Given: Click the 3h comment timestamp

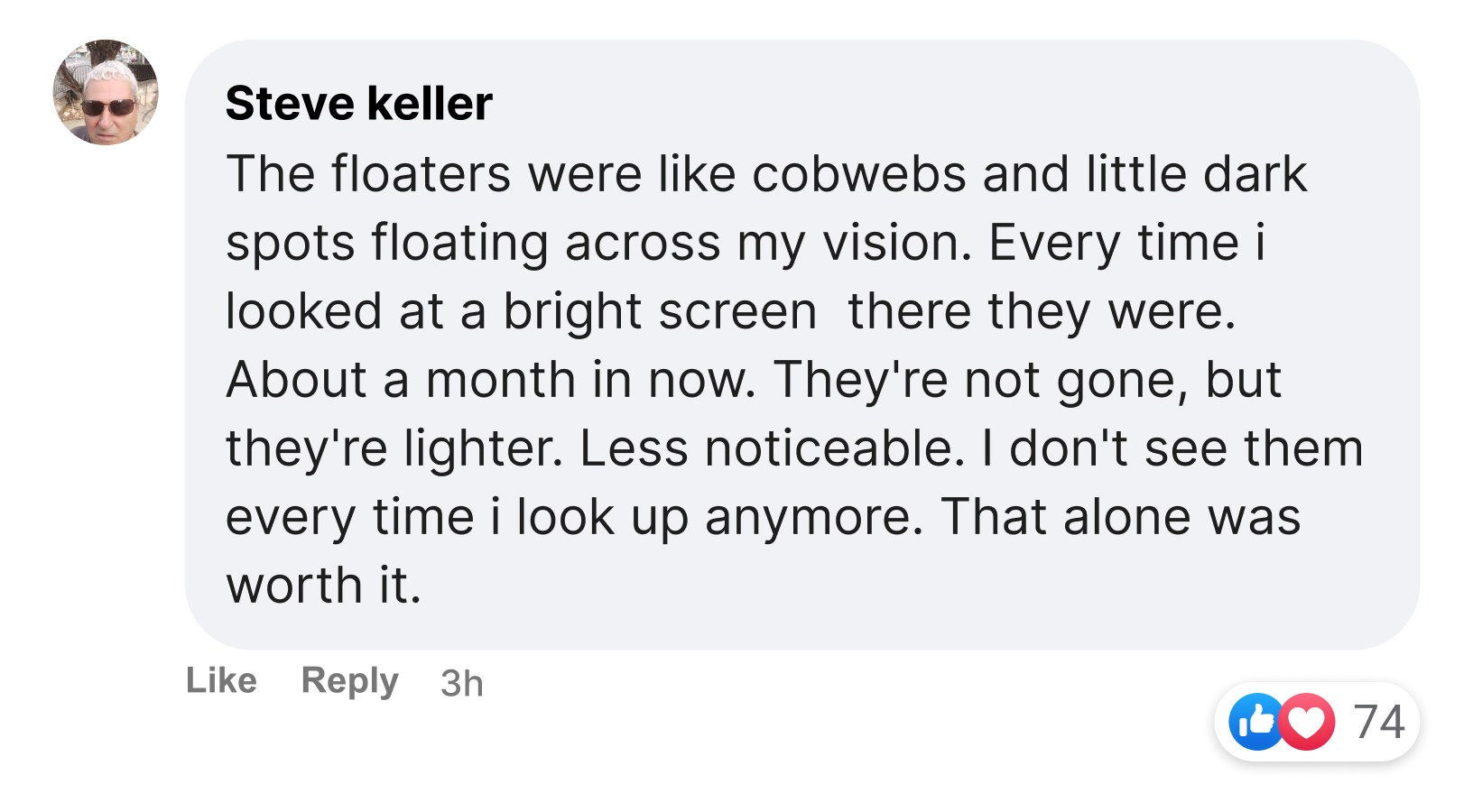Looking at the screenshot, I should click(x=461, y=683).
